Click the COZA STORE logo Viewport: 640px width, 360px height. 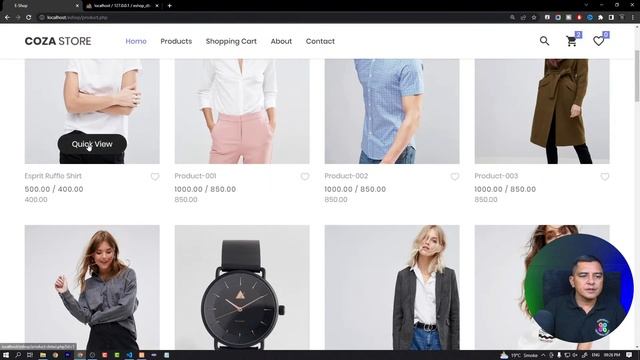click(x=58, y=41)
